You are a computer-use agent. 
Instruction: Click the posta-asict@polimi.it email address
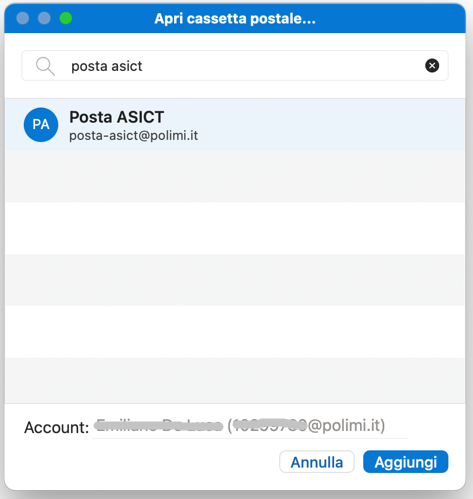coord(134,136)
